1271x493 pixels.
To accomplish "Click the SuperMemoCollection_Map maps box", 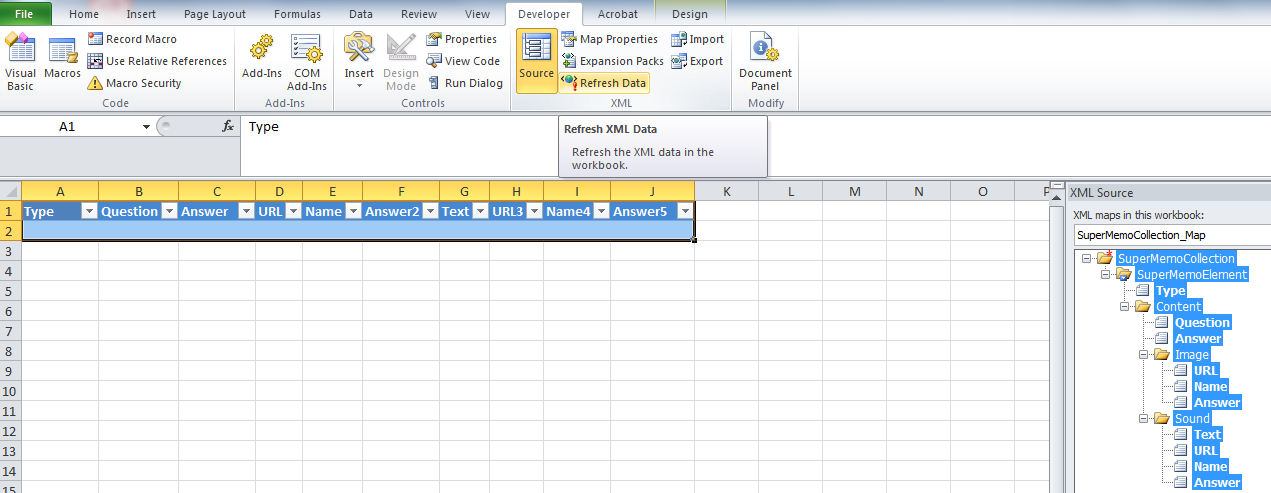I will [x=1172, y=236].
